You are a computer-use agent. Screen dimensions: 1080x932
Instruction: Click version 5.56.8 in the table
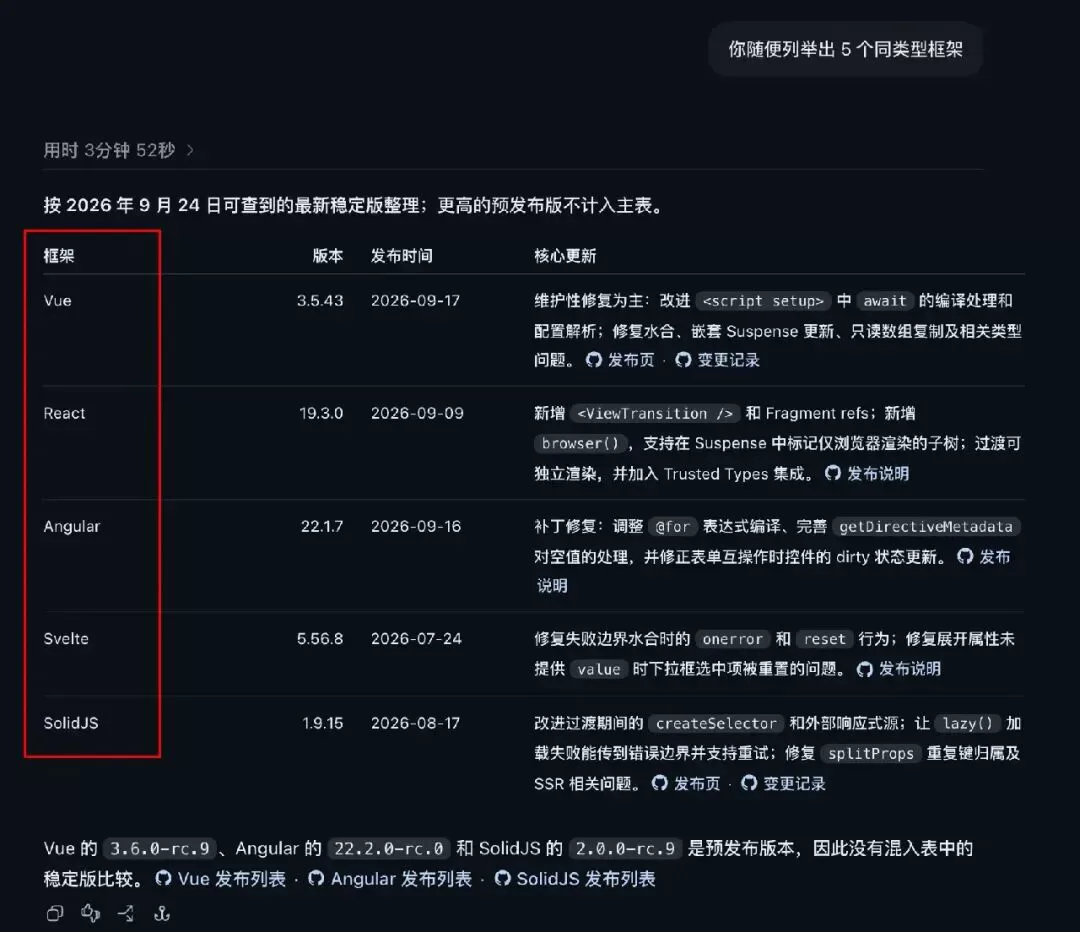click(320, 639)
